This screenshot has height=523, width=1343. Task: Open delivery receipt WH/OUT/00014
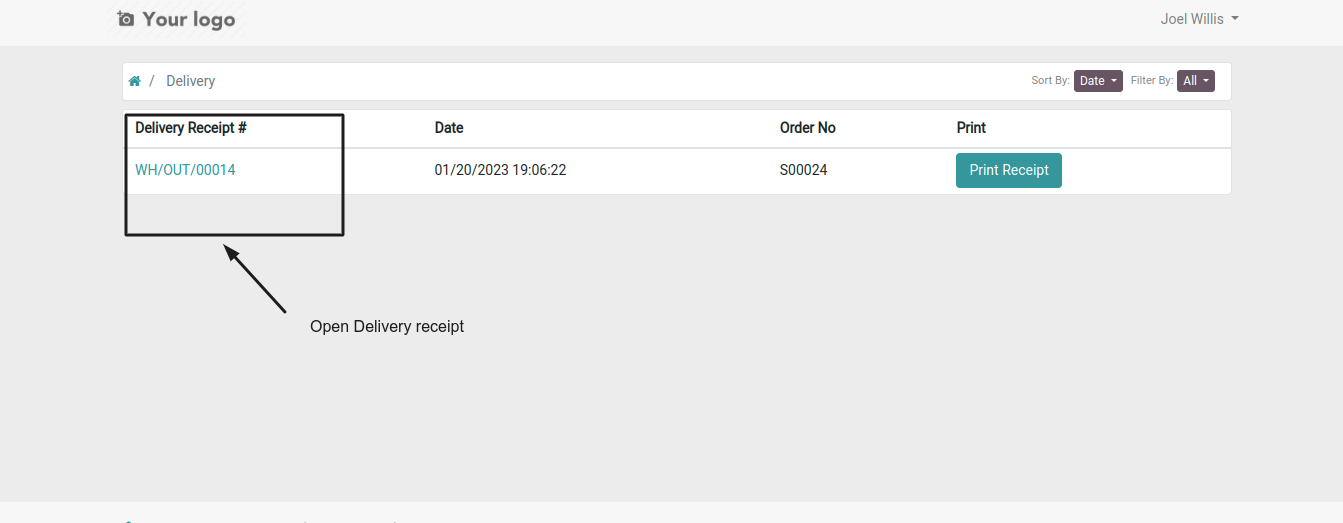pos(185,170)
